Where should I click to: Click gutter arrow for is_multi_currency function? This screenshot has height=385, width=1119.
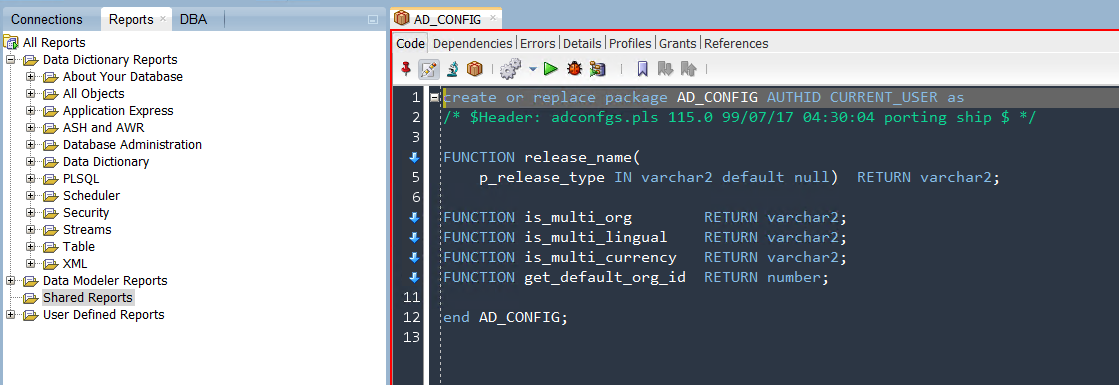click(x=414, y=257)
